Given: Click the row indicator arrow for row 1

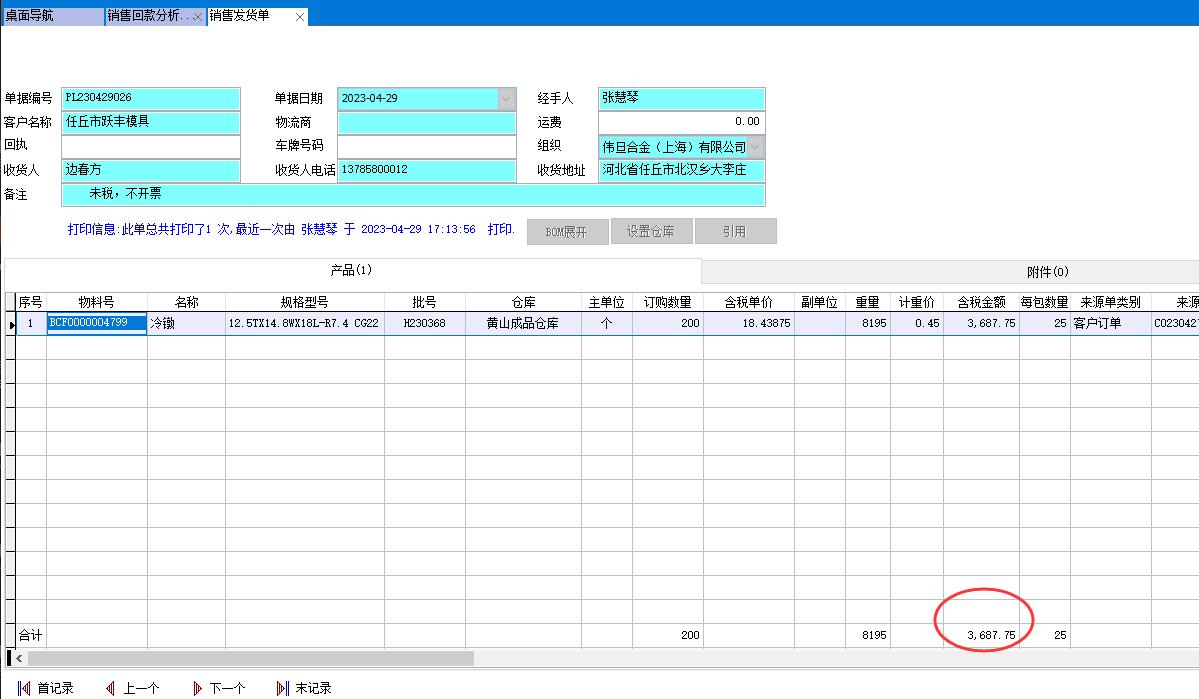Looking at the screenshot, I should point(11,324).
